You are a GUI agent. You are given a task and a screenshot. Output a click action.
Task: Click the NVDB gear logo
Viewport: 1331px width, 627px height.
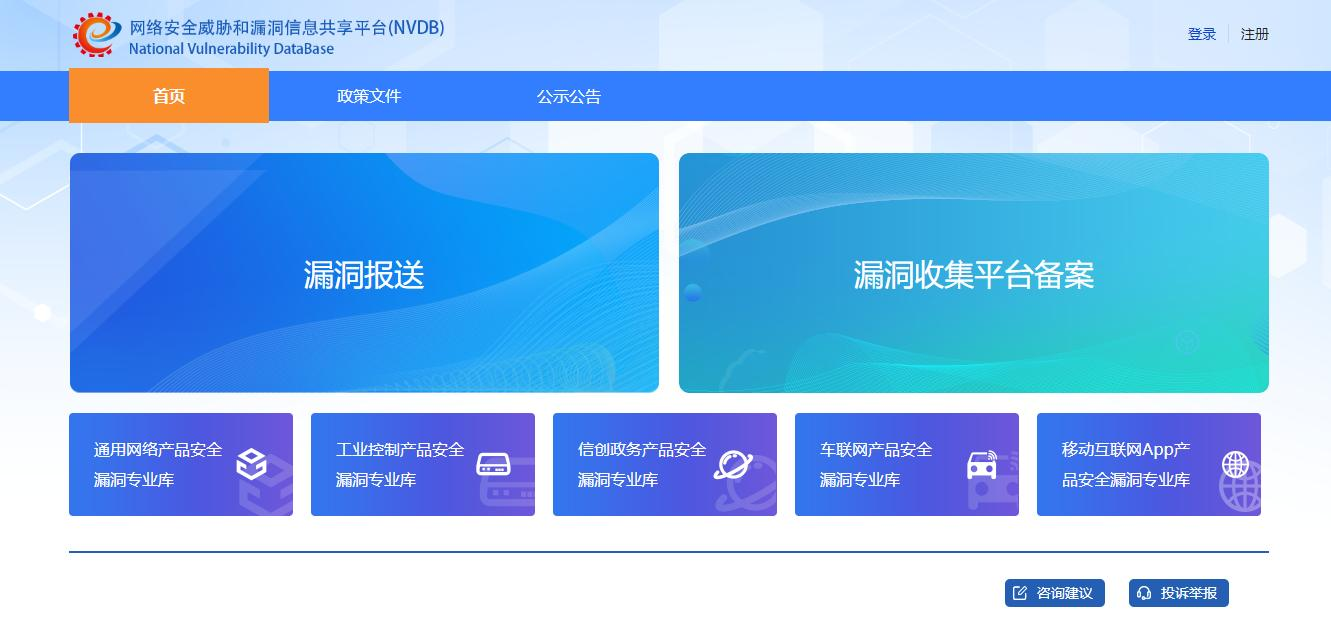point(97,35)
